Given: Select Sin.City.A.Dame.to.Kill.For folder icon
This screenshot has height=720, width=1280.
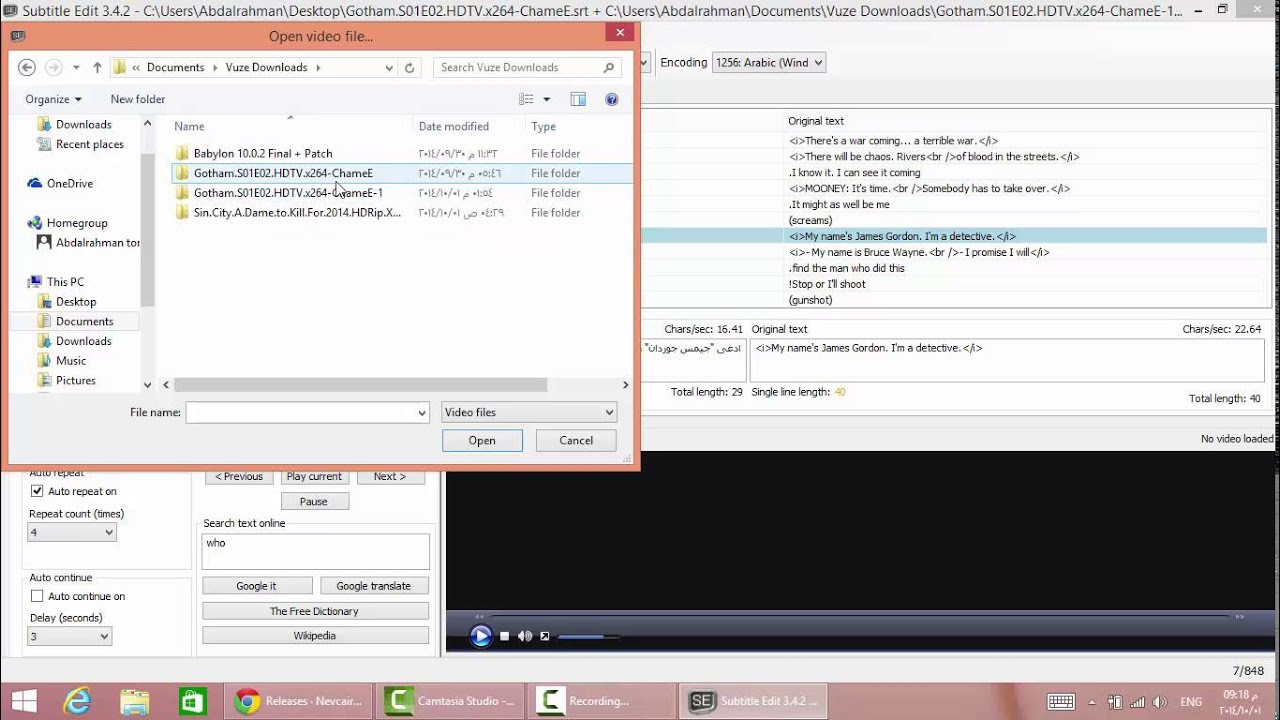Looking at the screenshot, I should click(x=182, y=212).
